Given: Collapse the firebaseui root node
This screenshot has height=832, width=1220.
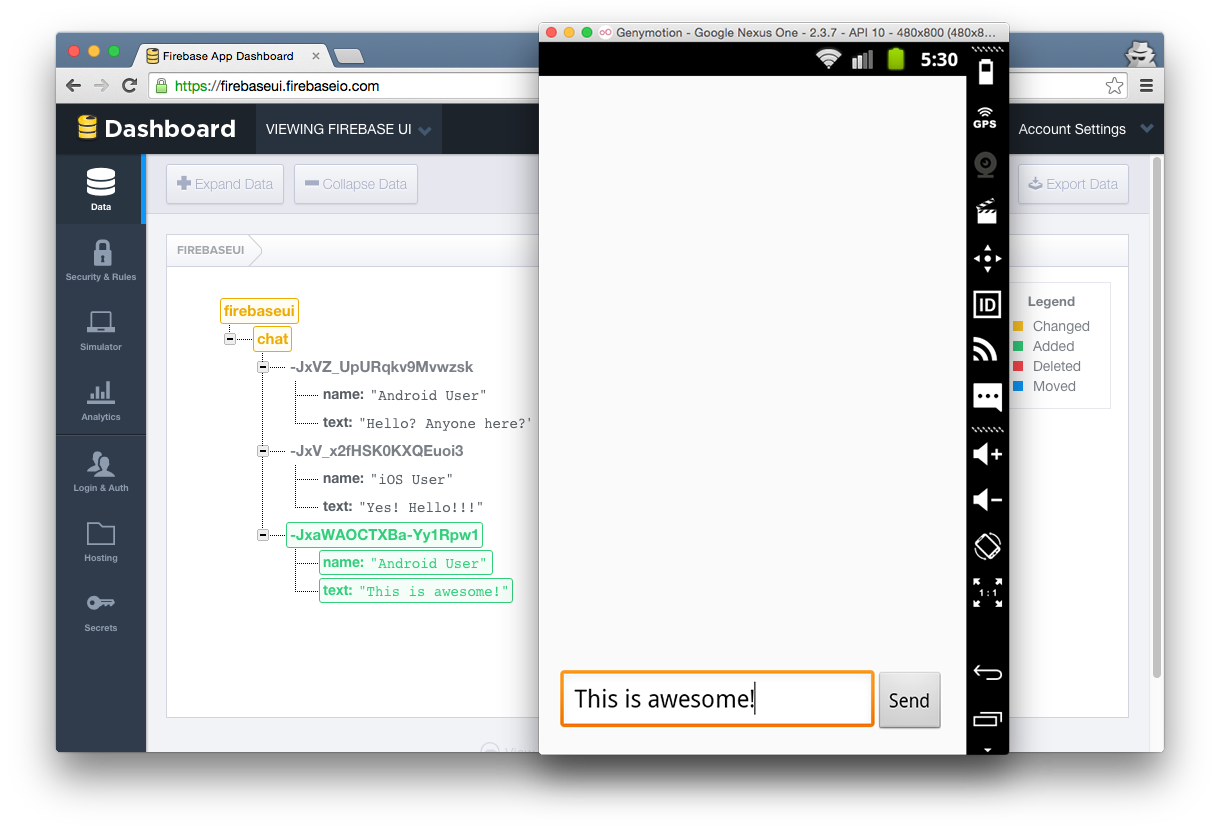Looking at the screenshot, I should (x=230, y=339).
